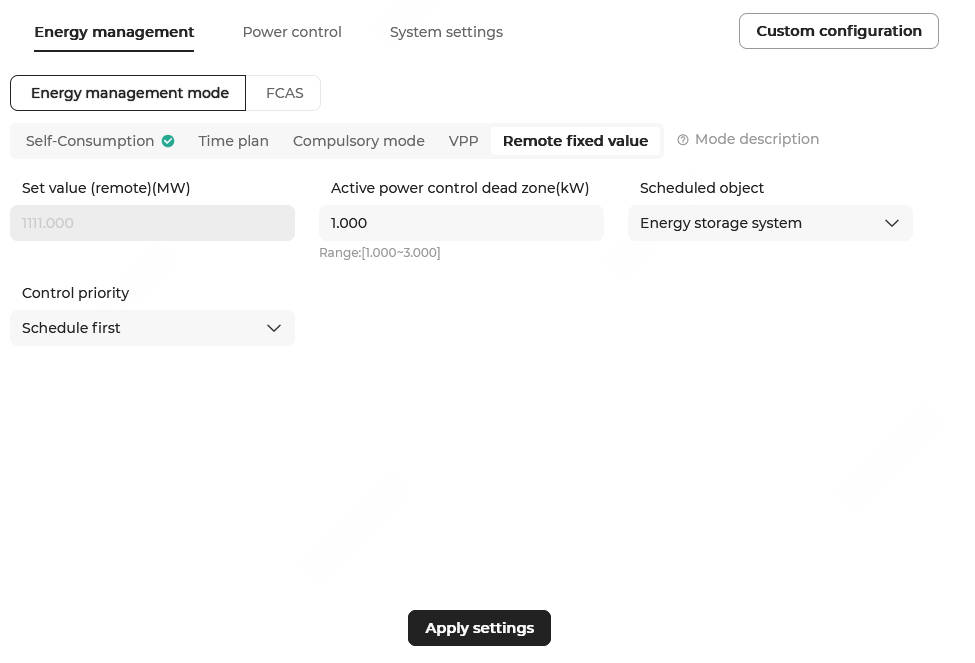Select the Energy management mode sub-tab
The width and height of the screenshot is (975, 663).
129,93
